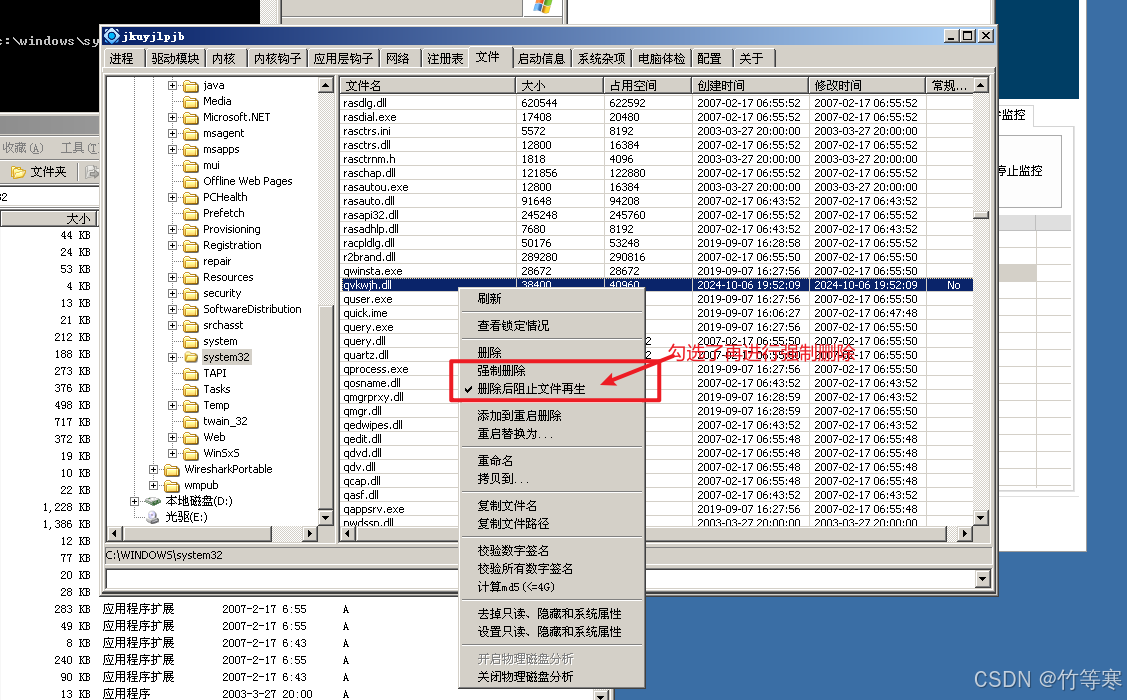Click the system32 folder icon in tree

190,357
